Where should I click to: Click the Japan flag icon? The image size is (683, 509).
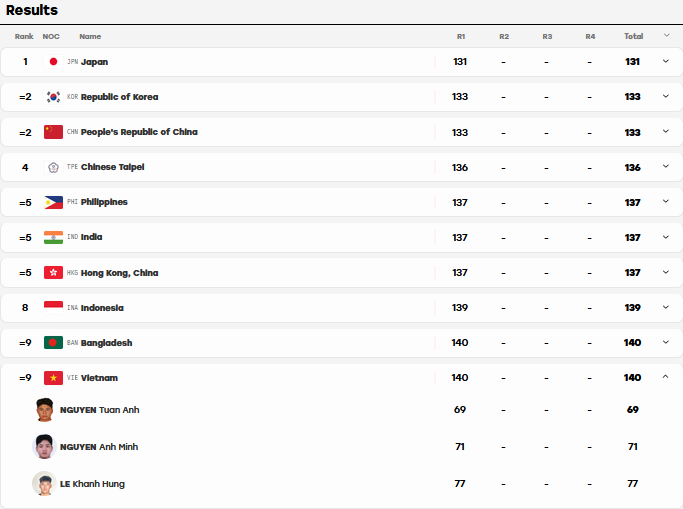click(x=53, y=62)
